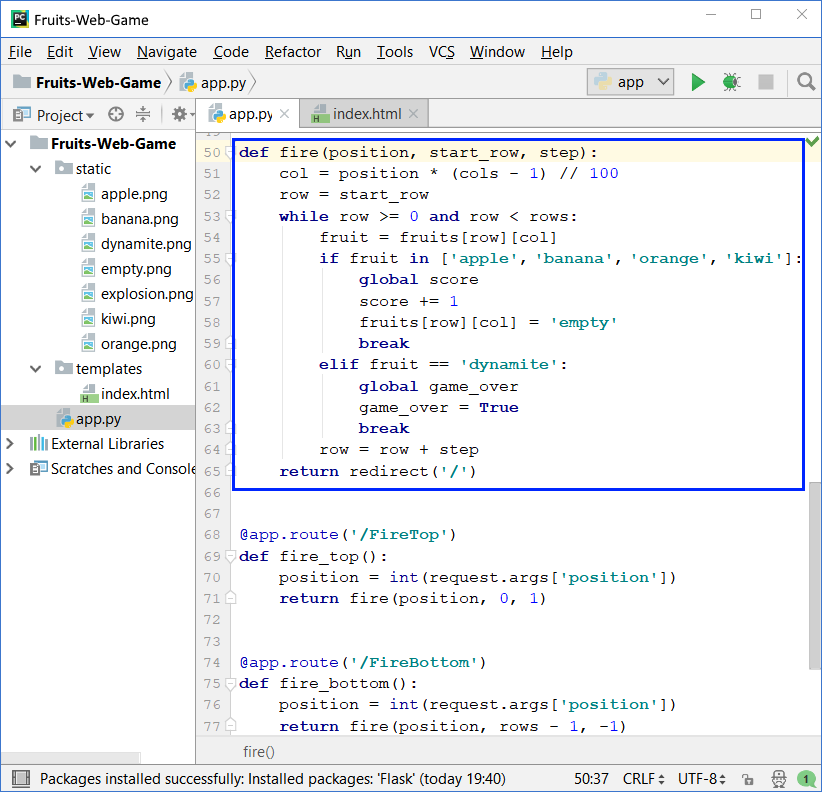
Task: Click the Hector inspection icon in status bar
Action: click(778, 778)
